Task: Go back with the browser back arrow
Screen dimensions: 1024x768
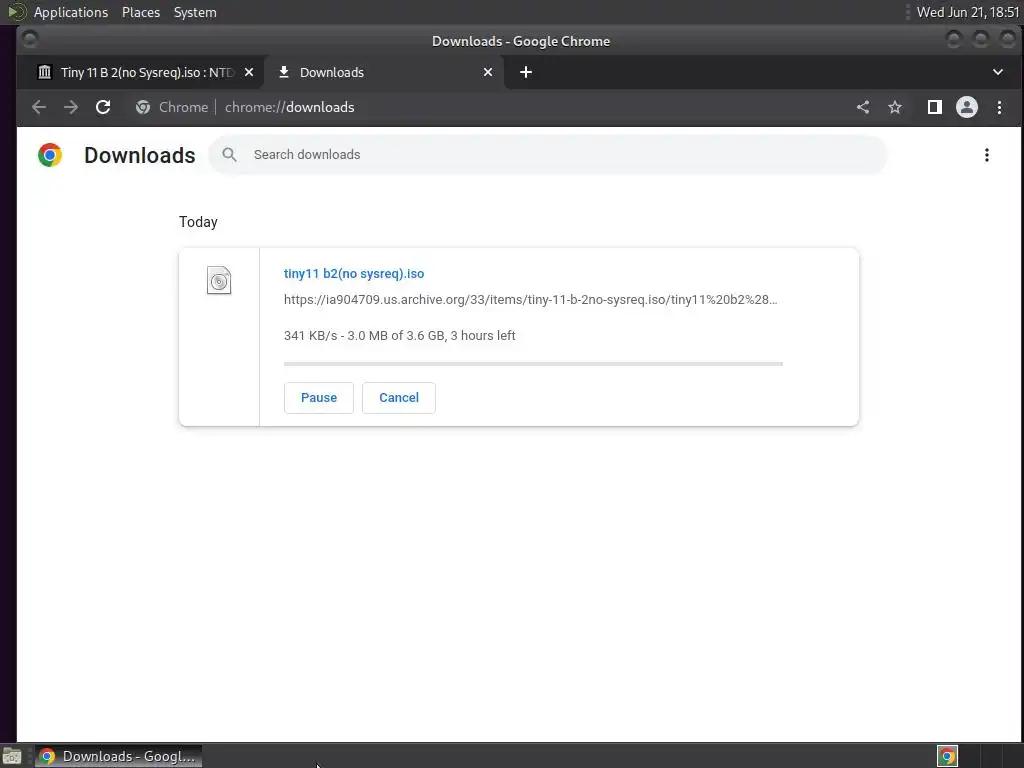Action: click(39, 107)
